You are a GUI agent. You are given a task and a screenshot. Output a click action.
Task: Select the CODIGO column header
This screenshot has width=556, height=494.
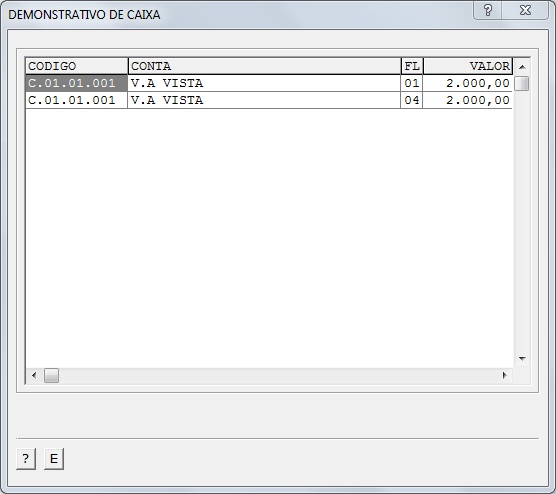tap(77, 66)
